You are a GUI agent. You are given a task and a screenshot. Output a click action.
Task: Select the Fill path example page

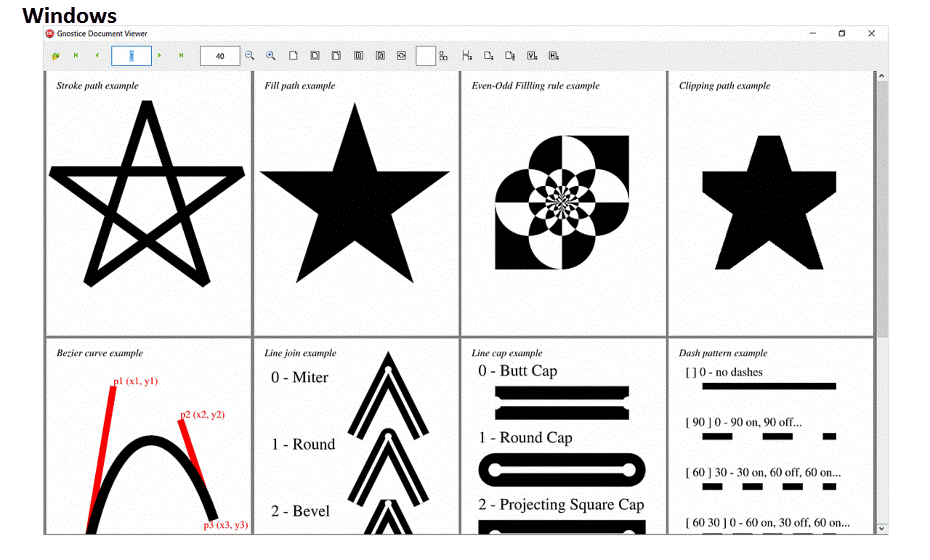tap(356, 203)
